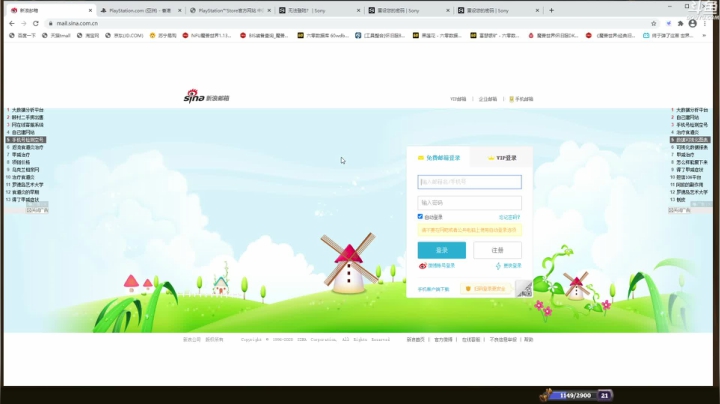The height and width of the screenshot is (404, 720).
Task: Open the 忘记密码 link
Action: (509, 217)
